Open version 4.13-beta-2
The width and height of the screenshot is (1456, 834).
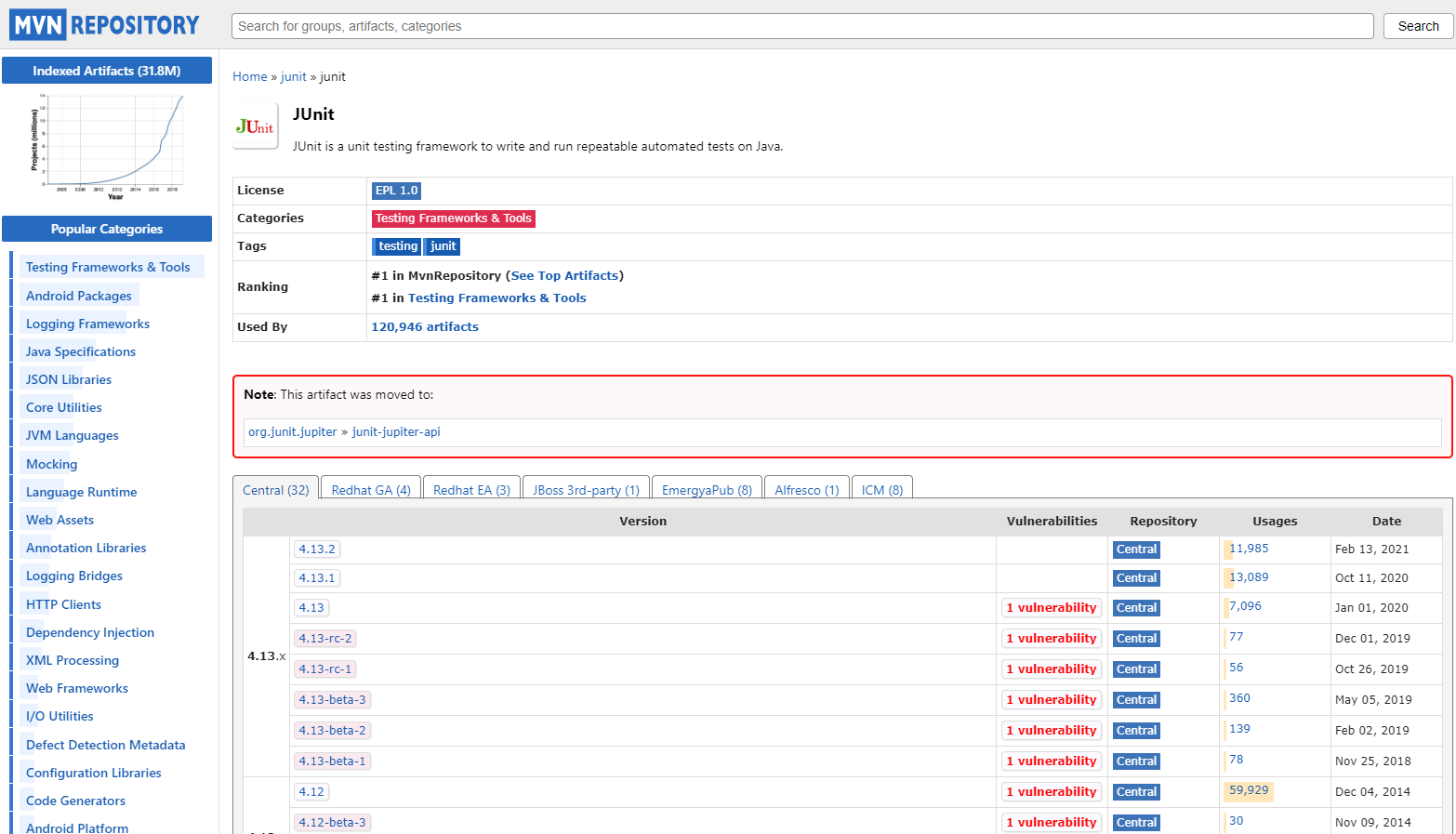(333, 731)
